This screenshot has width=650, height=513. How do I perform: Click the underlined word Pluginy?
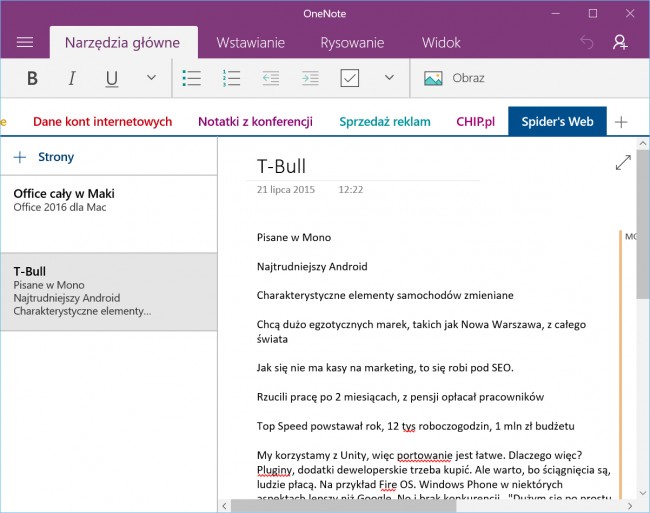(x=275, y=470)
